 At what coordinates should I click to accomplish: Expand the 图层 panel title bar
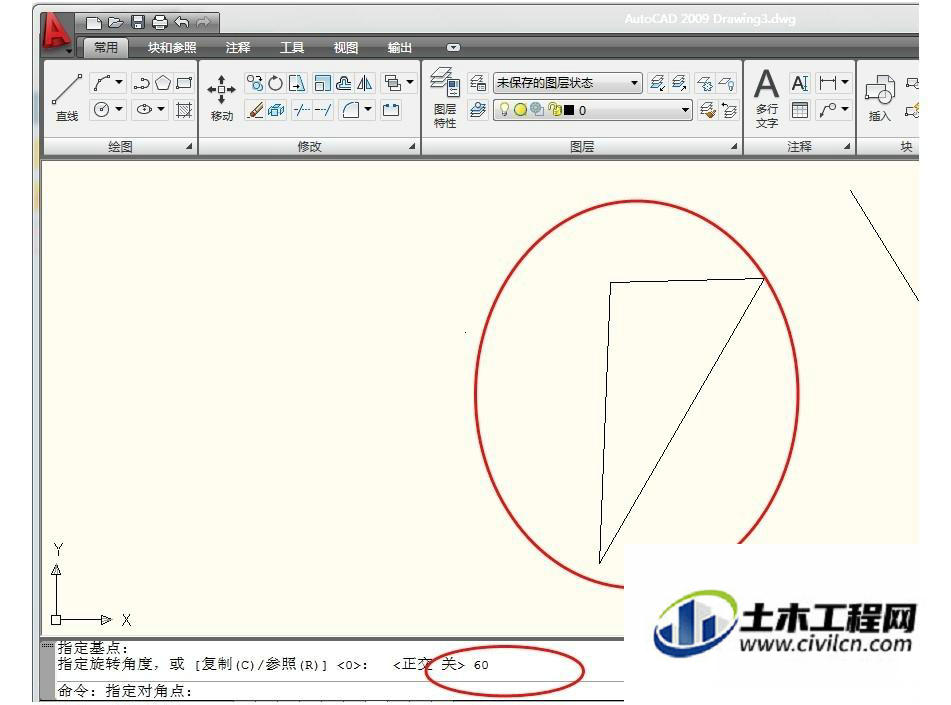pos(582,146)
